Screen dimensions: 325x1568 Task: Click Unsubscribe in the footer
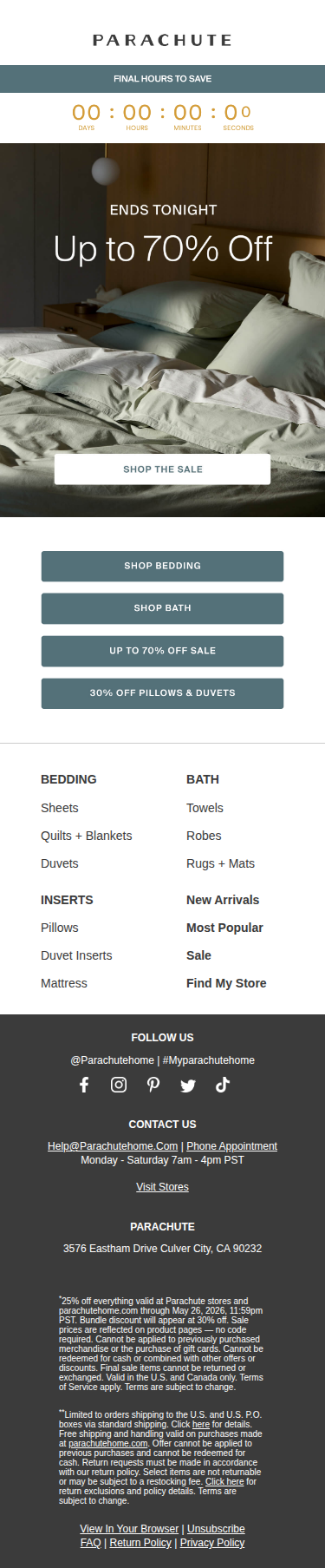[x=216, y=1529]
